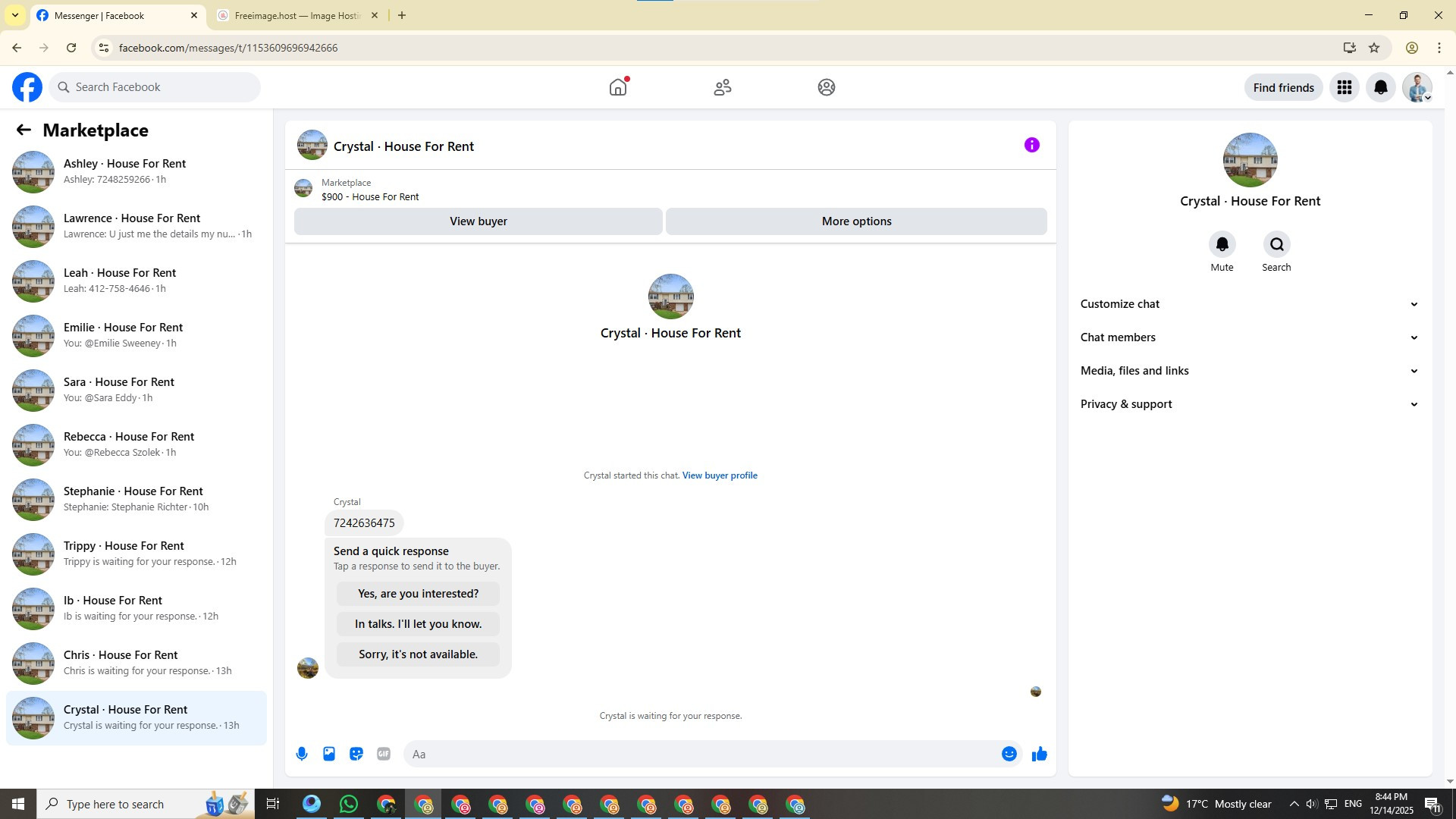The image size is (1456, 819).
Task: Send a thumbs-up like
Action: [1039, 754]
